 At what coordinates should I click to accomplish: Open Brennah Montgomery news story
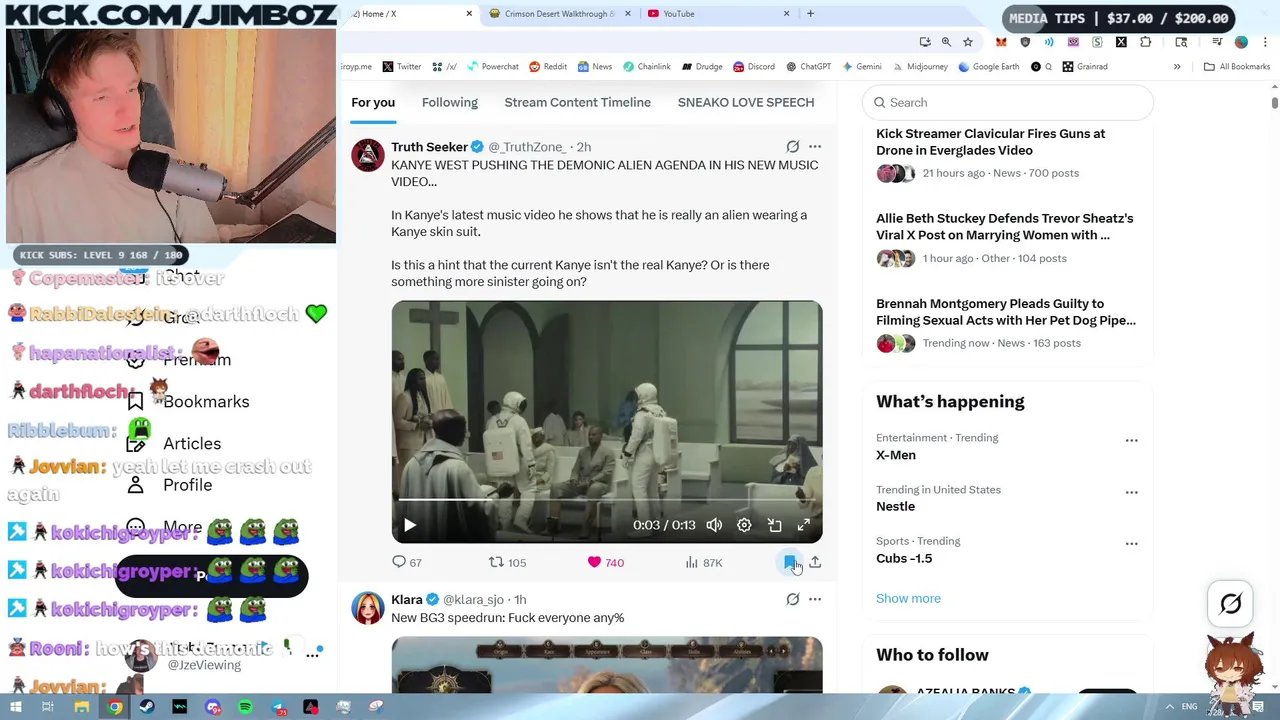click(1006, 312)
